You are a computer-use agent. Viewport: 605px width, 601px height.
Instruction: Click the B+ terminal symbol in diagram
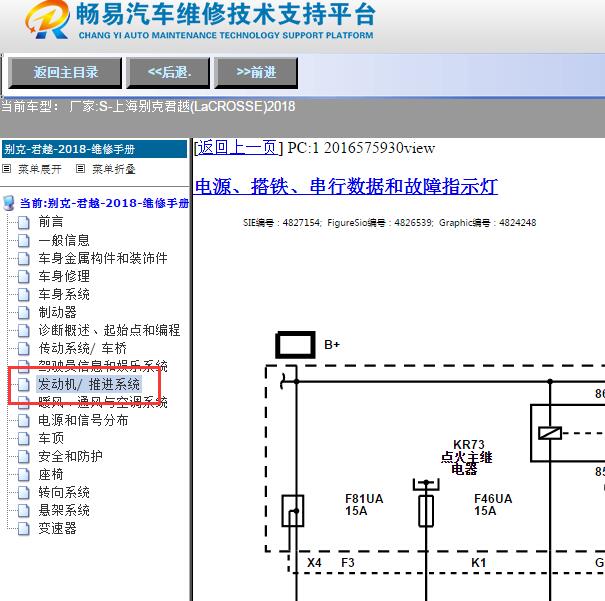(x=295, y=344)
